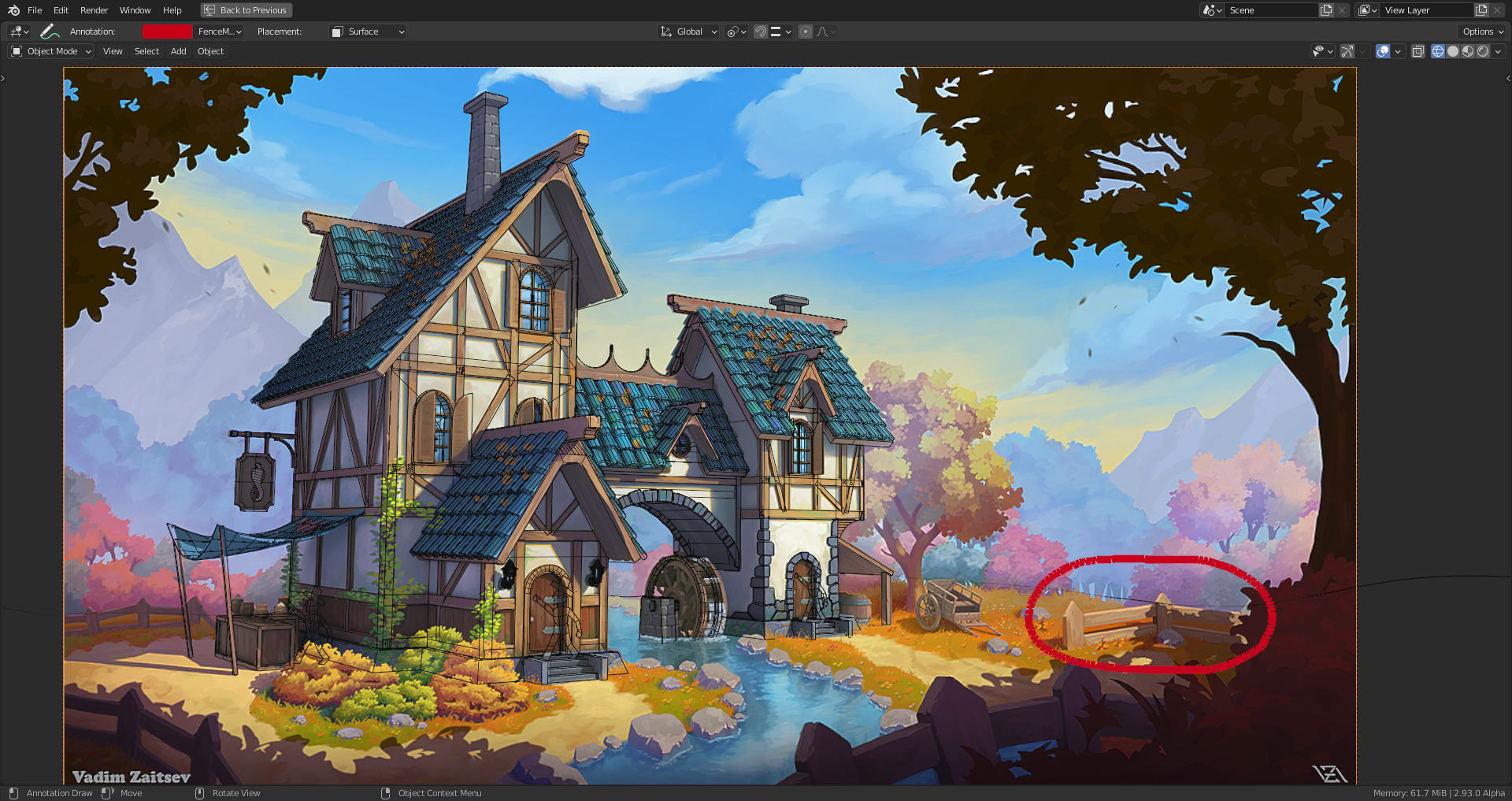Open the red annotation color swatch
The height and width of the screenshot is (801, 1512).
(x=167, y=32)
